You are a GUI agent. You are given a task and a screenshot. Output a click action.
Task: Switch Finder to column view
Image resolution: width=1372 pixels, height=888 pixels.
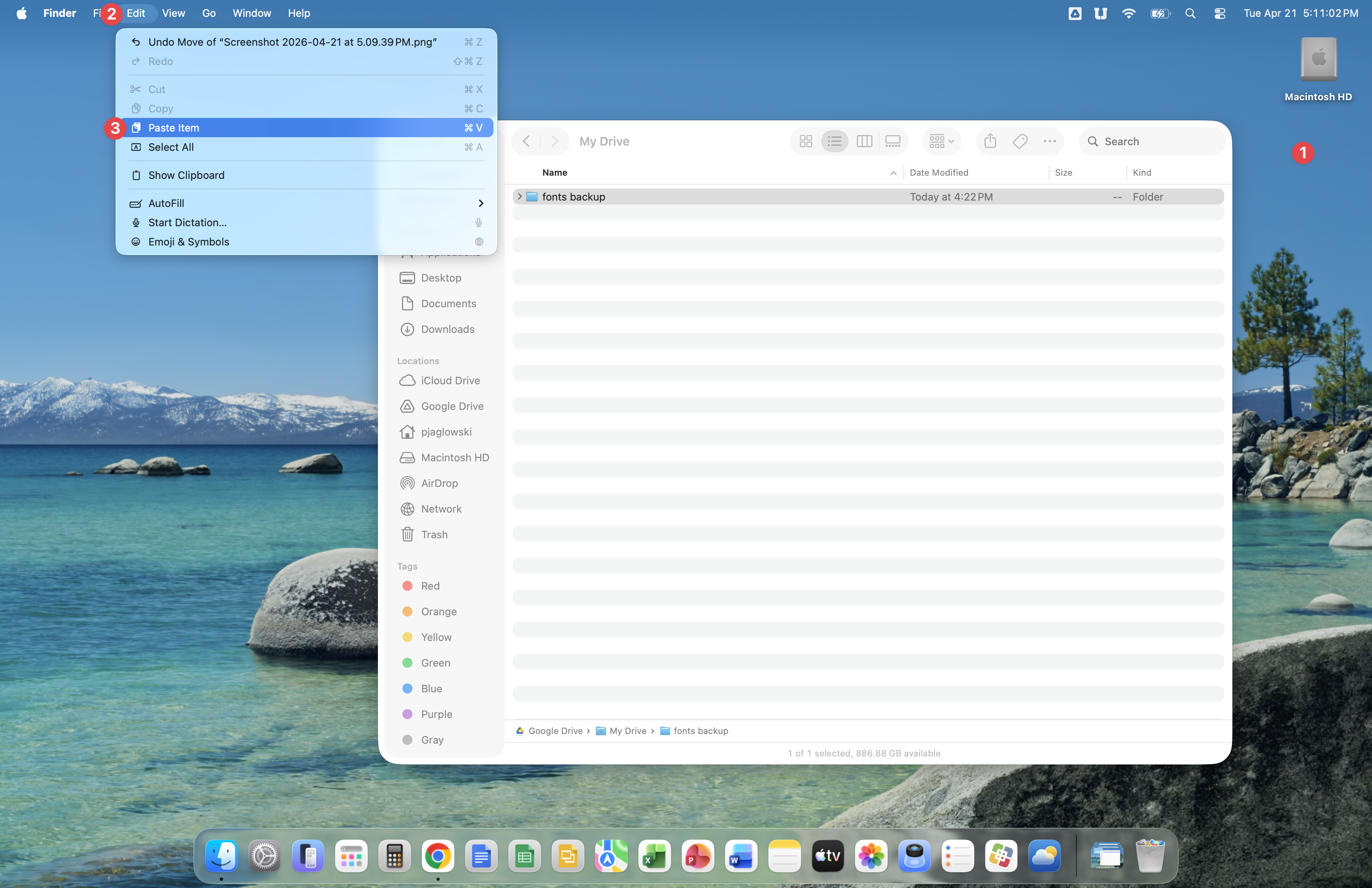[x=864, y=141]
